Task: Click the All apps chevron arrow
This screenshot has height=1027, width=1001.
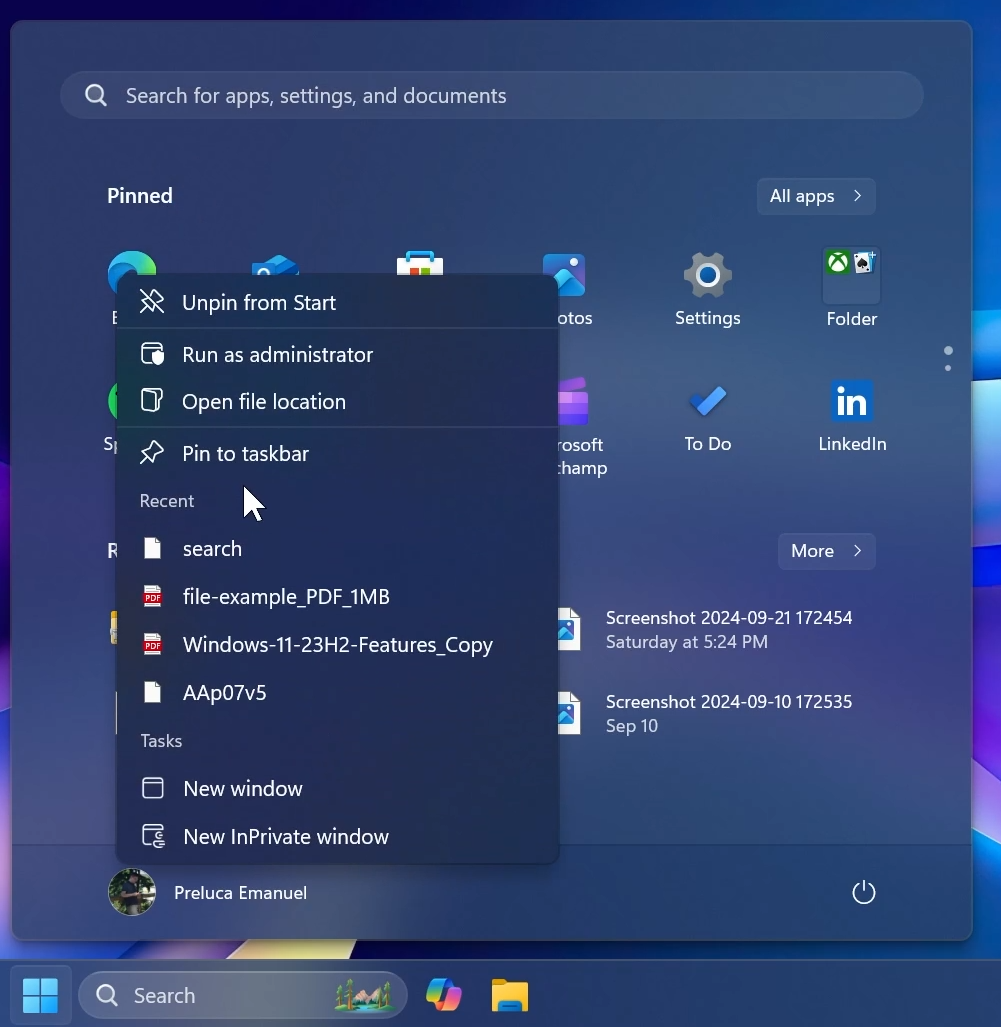Action: click(x=858, y=196)
